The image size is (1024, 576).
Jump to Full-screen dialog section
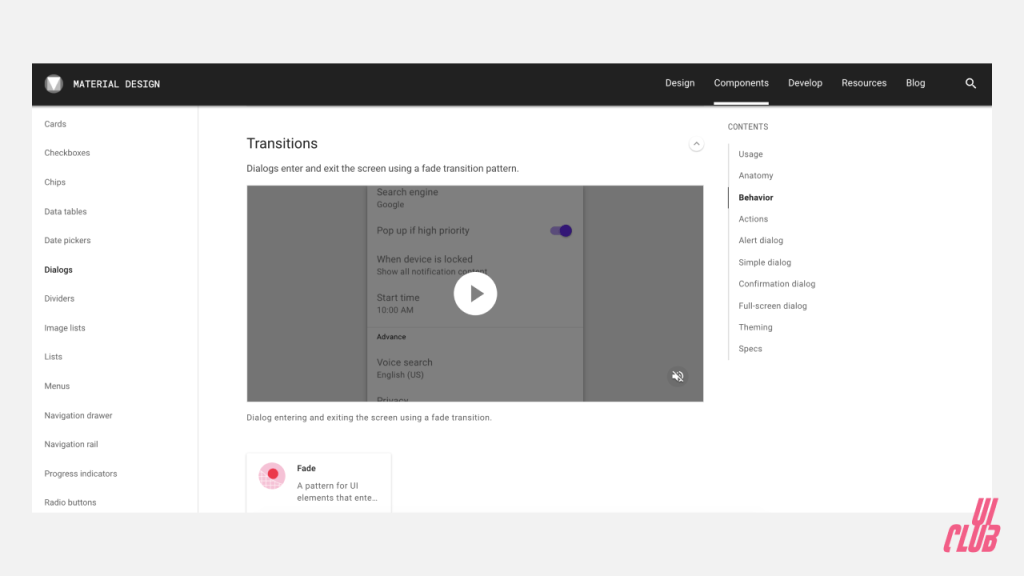click(772, 306)
